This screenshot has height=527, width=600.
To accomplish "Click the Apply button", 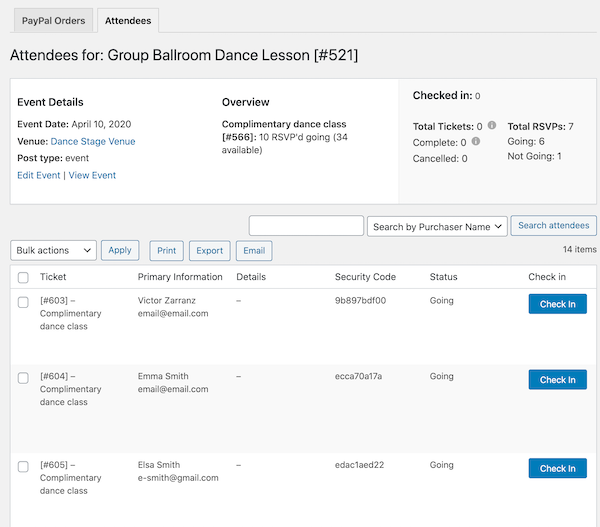I will click(x=119, y=250).
